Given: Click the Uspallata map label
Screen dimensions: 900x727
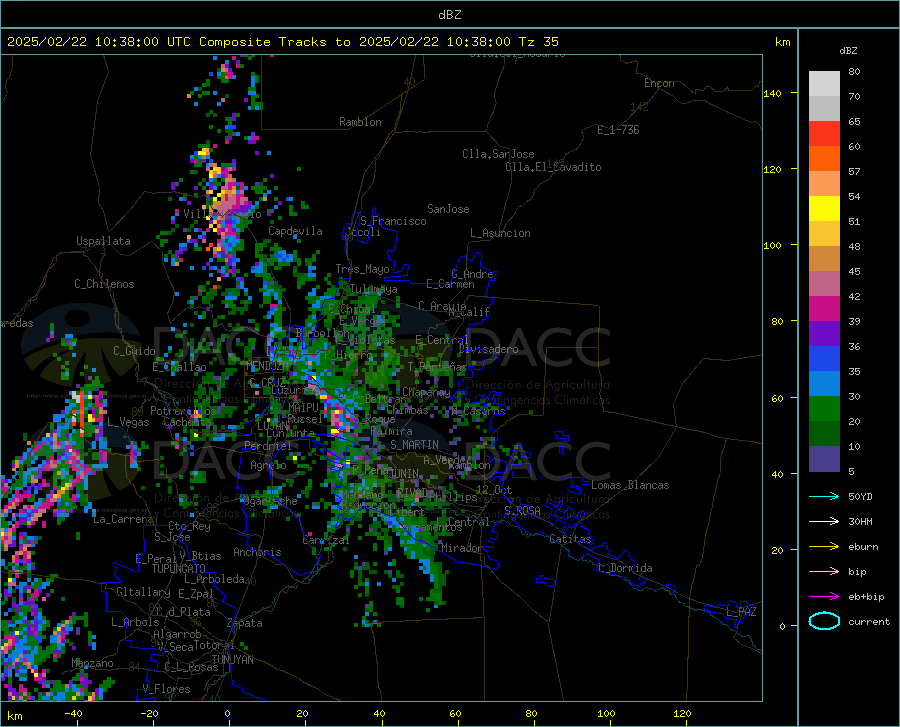Looking at the screenshot, I should coord(103,241).
